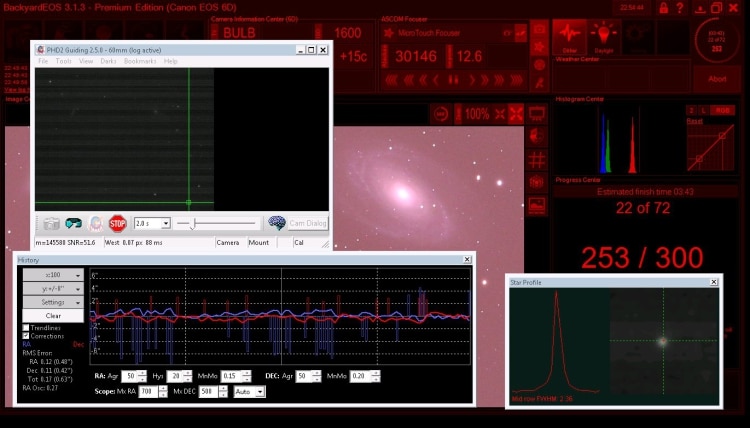Screen dimensions: 750x428
Task: Click the PHD2 gamma slider handle
Action: tap(194, 223)
